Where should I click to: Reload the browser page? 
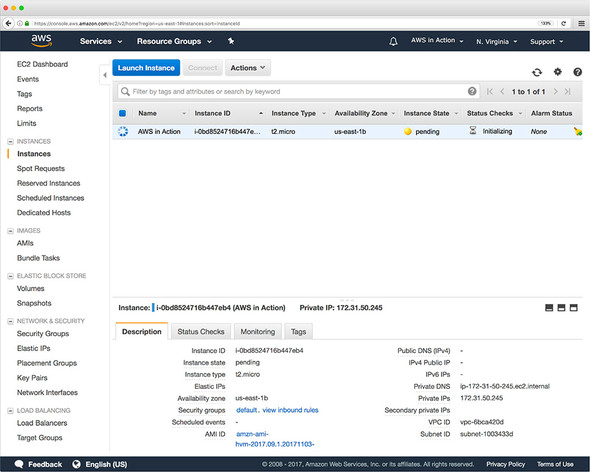point(563,23)
